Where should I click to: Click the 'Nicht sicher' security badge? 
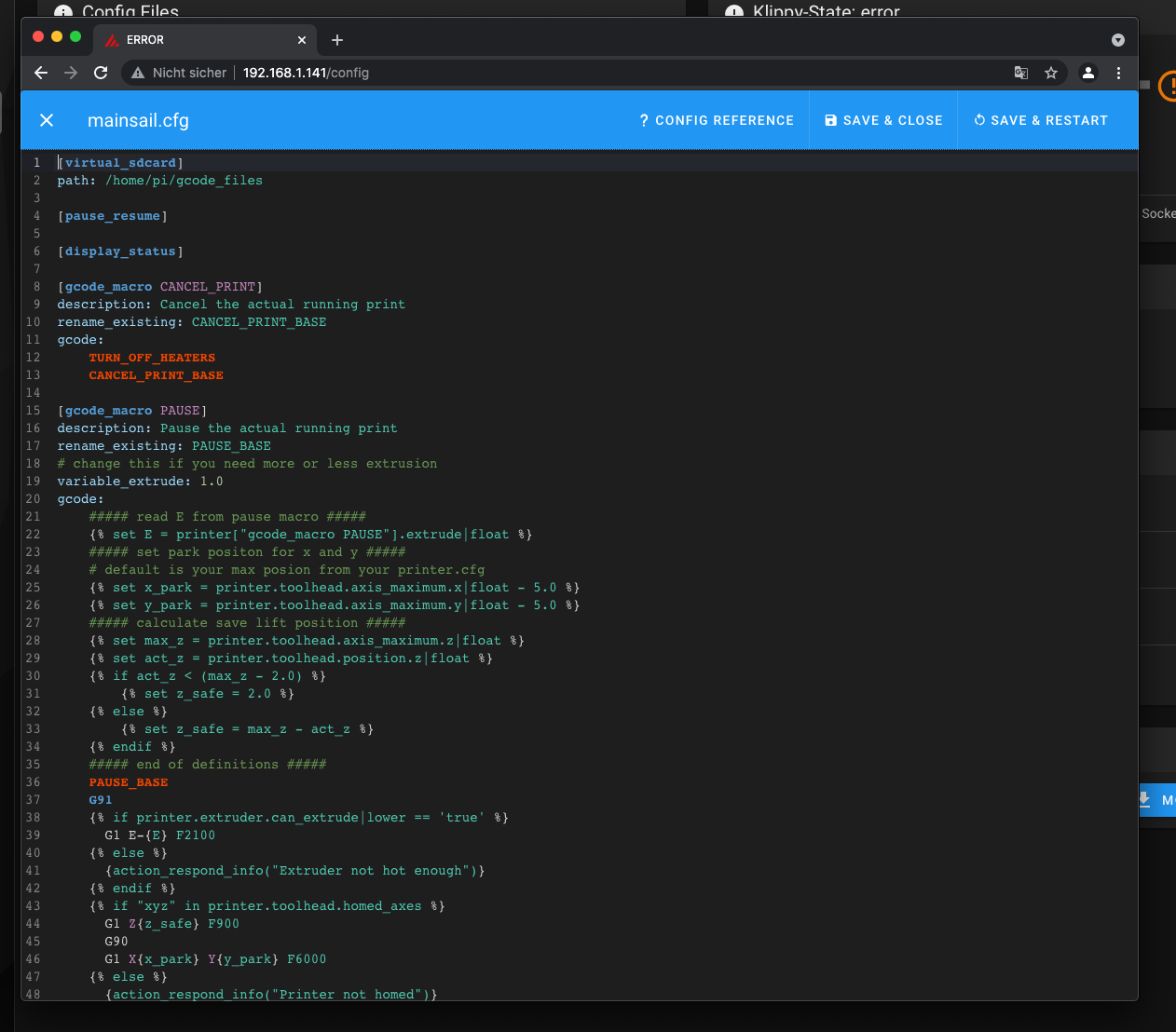click(178, 73)
